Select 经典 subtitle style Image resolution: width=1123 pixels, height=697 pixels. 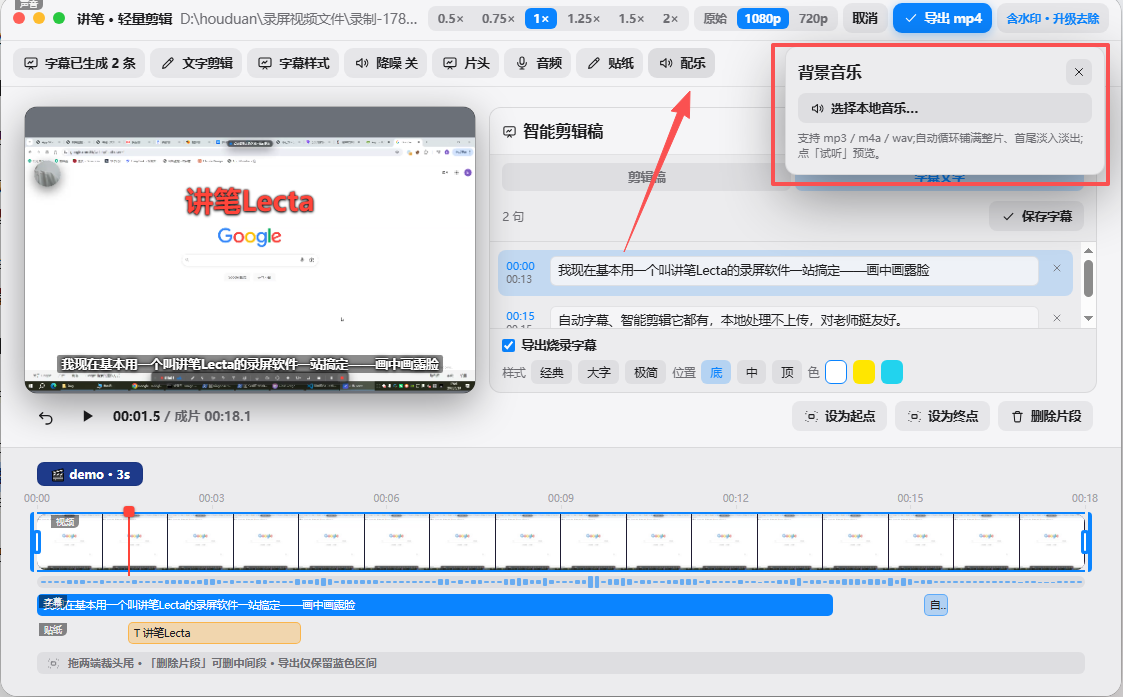[551, 372]
